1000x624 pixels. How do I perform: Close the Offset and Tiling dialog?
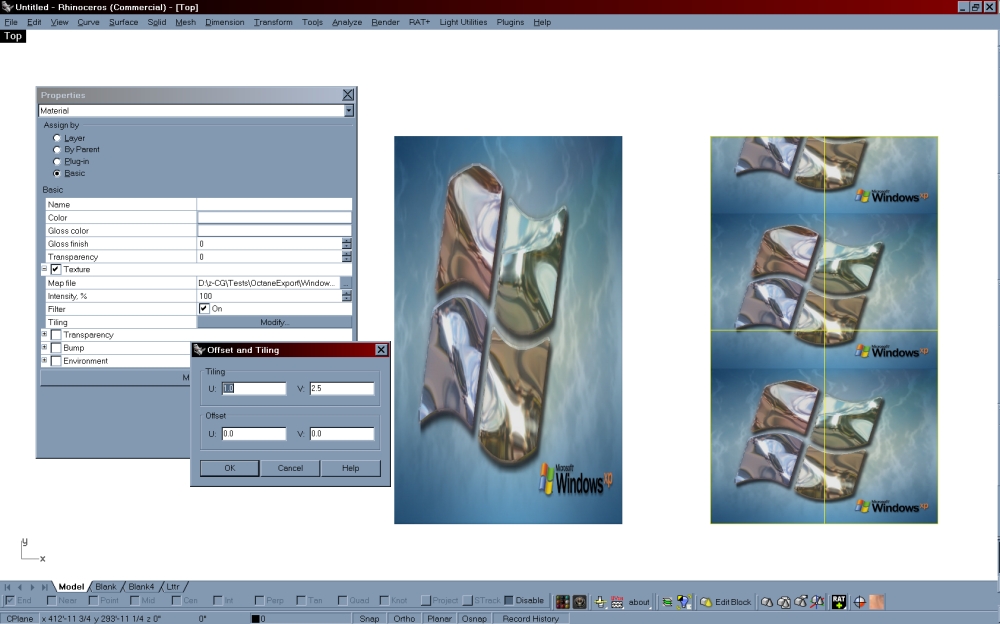click(381, 350)
